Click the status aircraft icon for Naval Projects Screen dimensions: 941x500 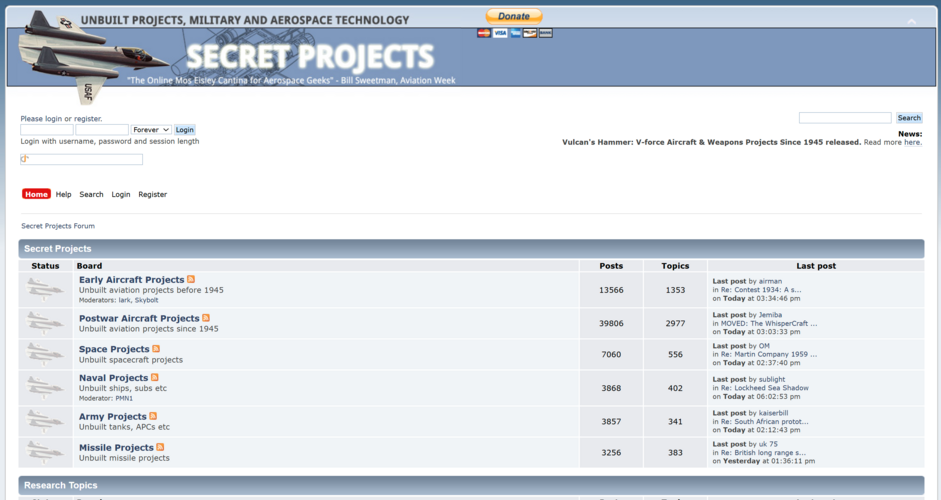[45, 388]
